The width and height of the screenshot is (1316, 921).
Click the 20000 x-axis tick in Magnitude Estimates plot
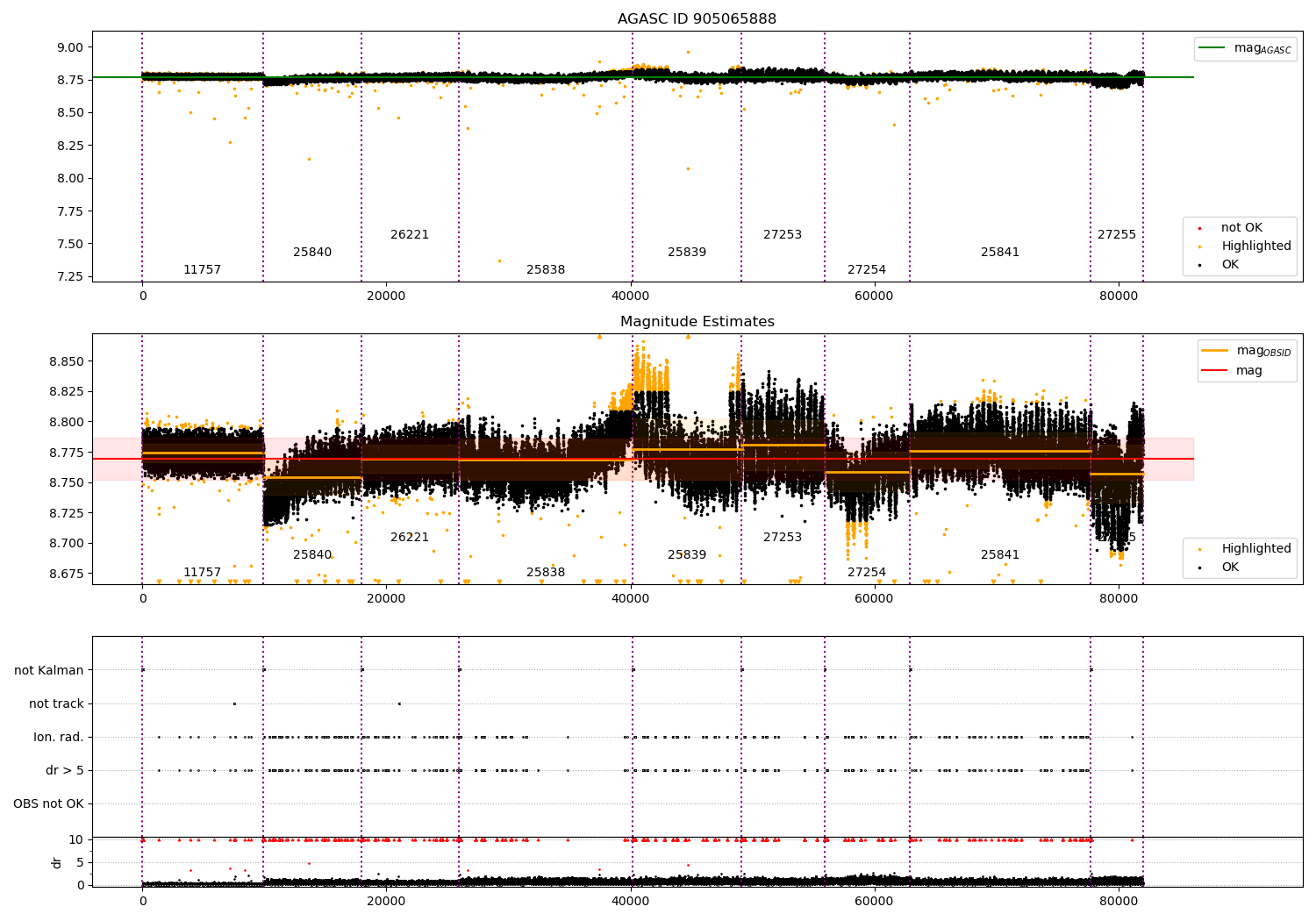386,599
